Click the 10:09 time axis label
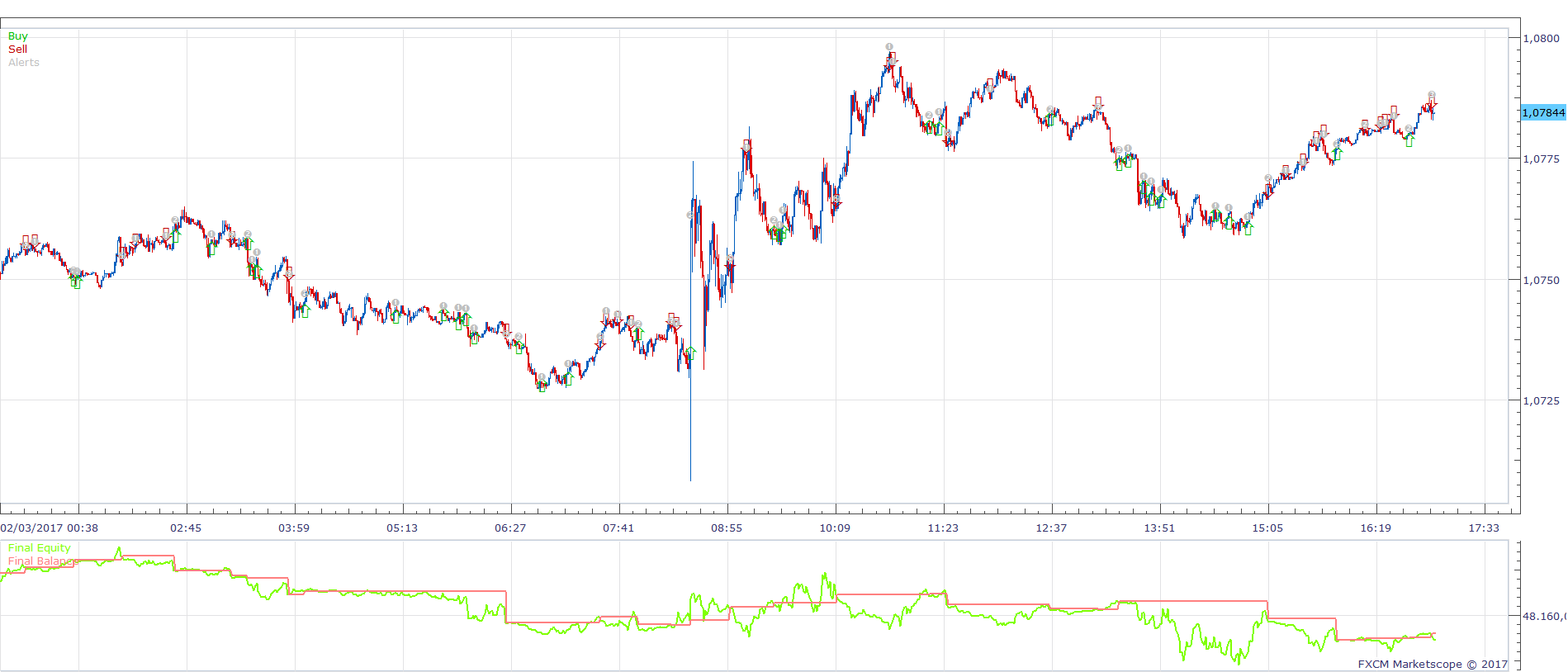The height and width of the screenshot is (672, 1568). tap(835, 528)
